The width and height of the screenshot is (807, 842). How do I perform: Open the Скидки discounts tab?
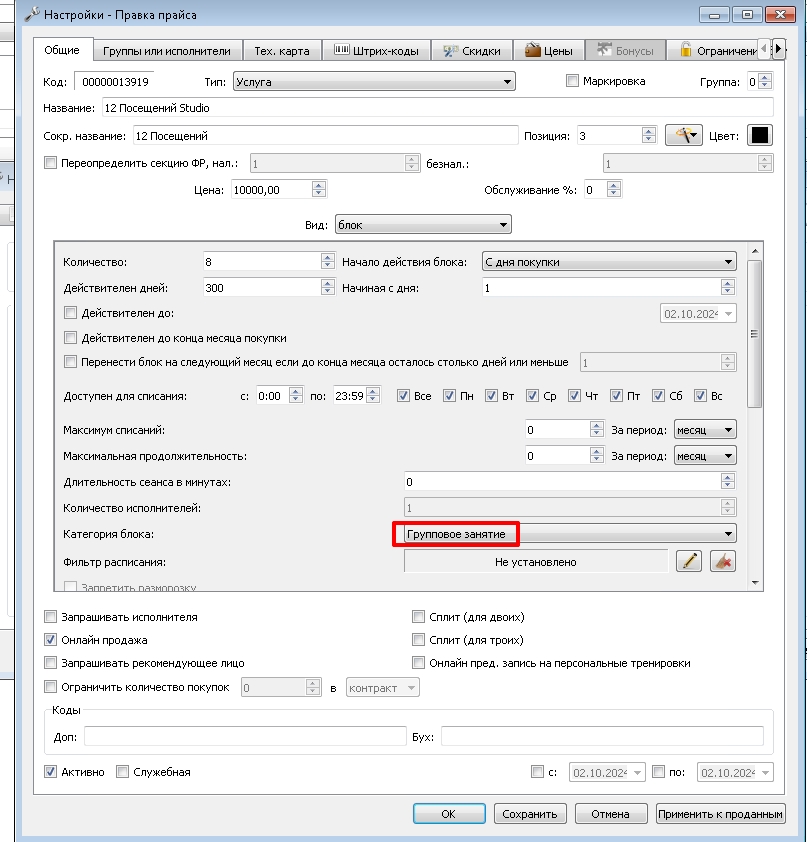pos(471,50)
